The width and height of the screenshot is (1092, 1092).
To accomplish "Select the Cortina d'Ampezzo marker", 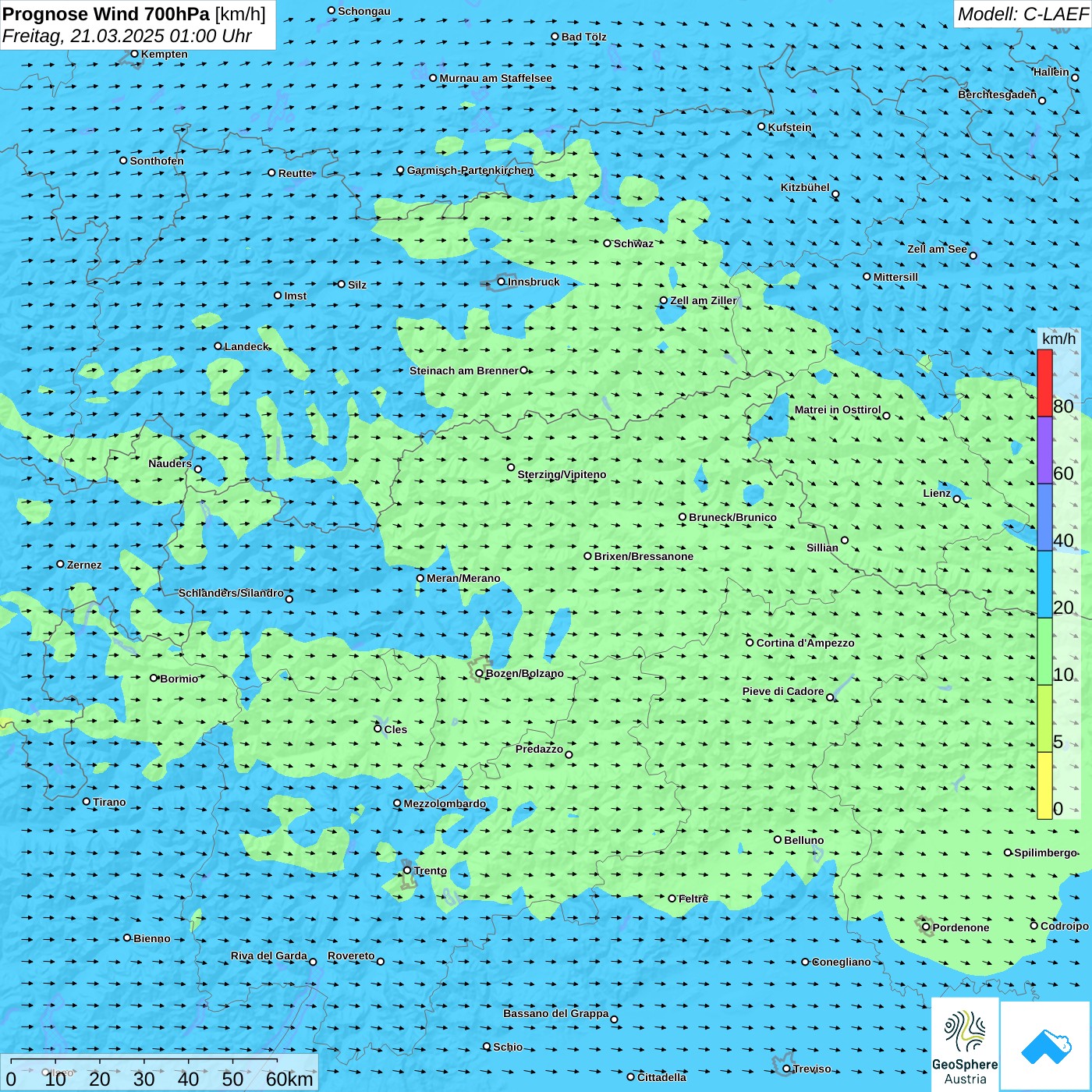I will 750,643.
